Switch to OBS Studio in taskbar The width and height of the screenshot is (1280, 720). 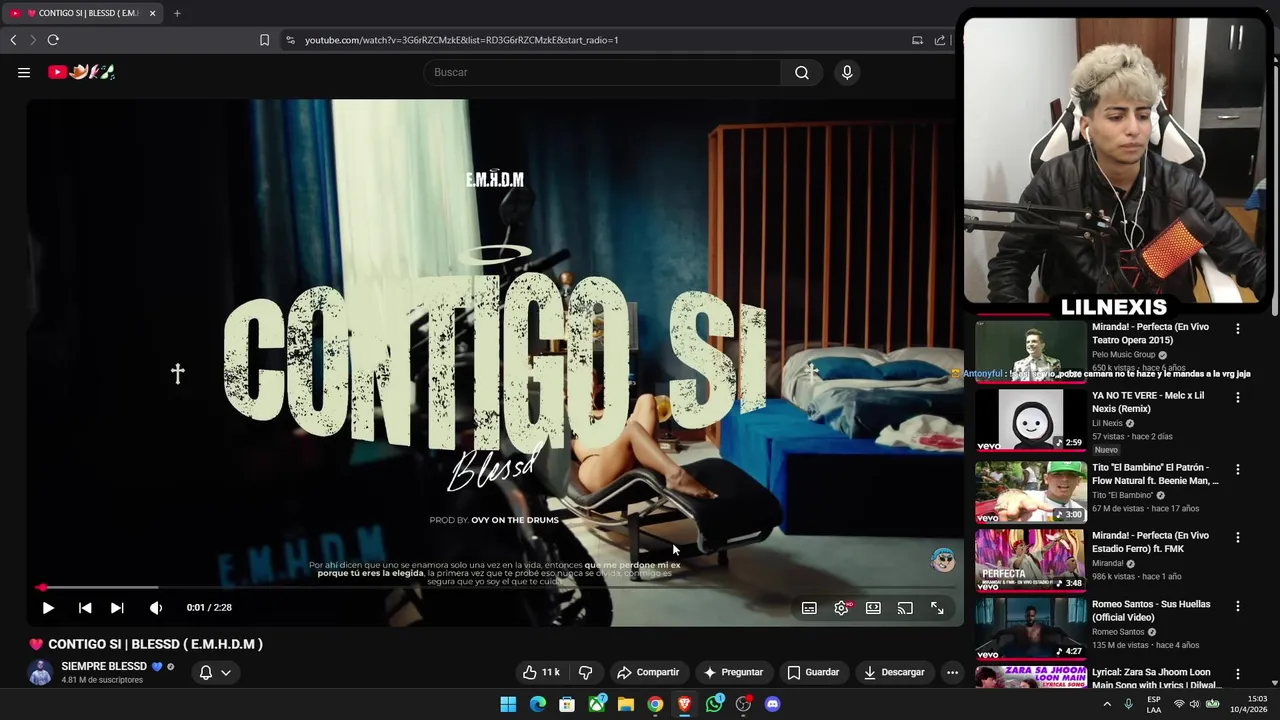743,704
